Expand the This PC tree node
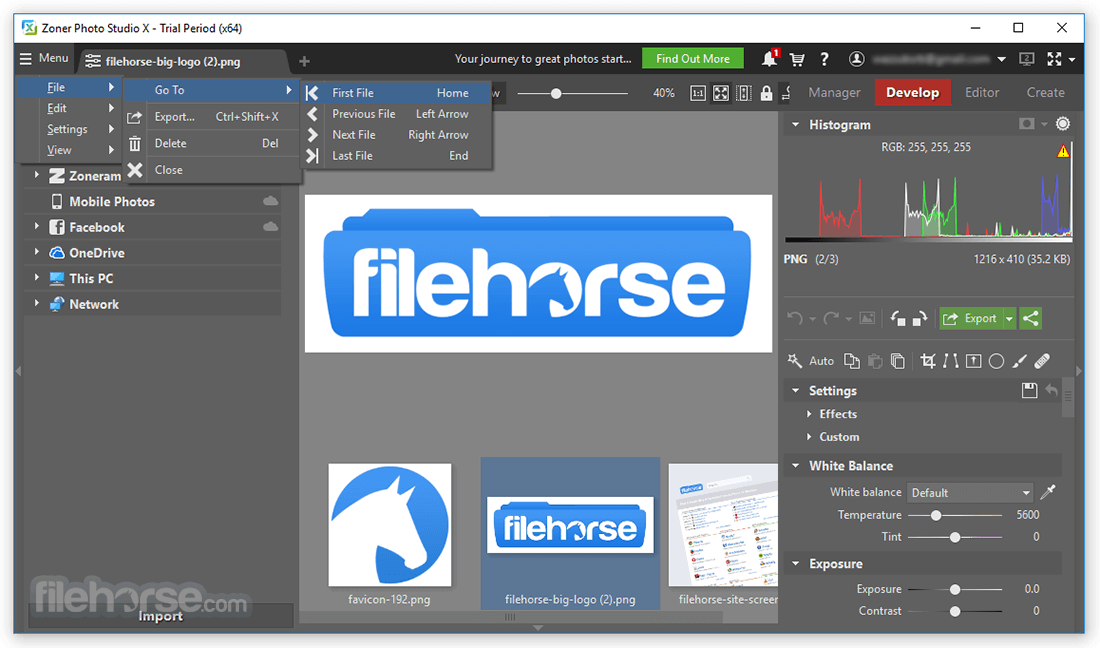Screen dimensions: 1100x648 (36, 278)
